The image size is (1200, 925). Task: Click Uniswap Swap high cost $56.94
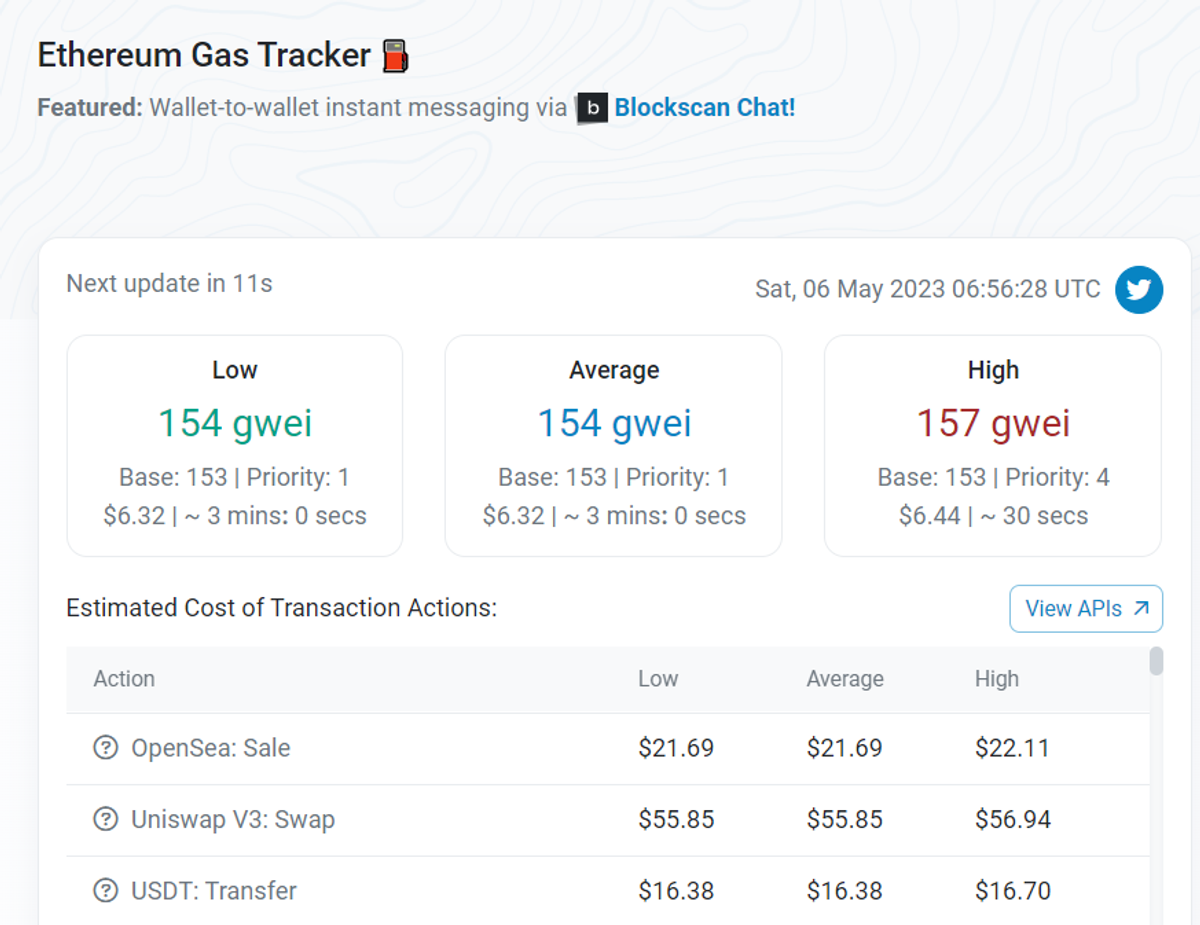(x=1013, y=819)
